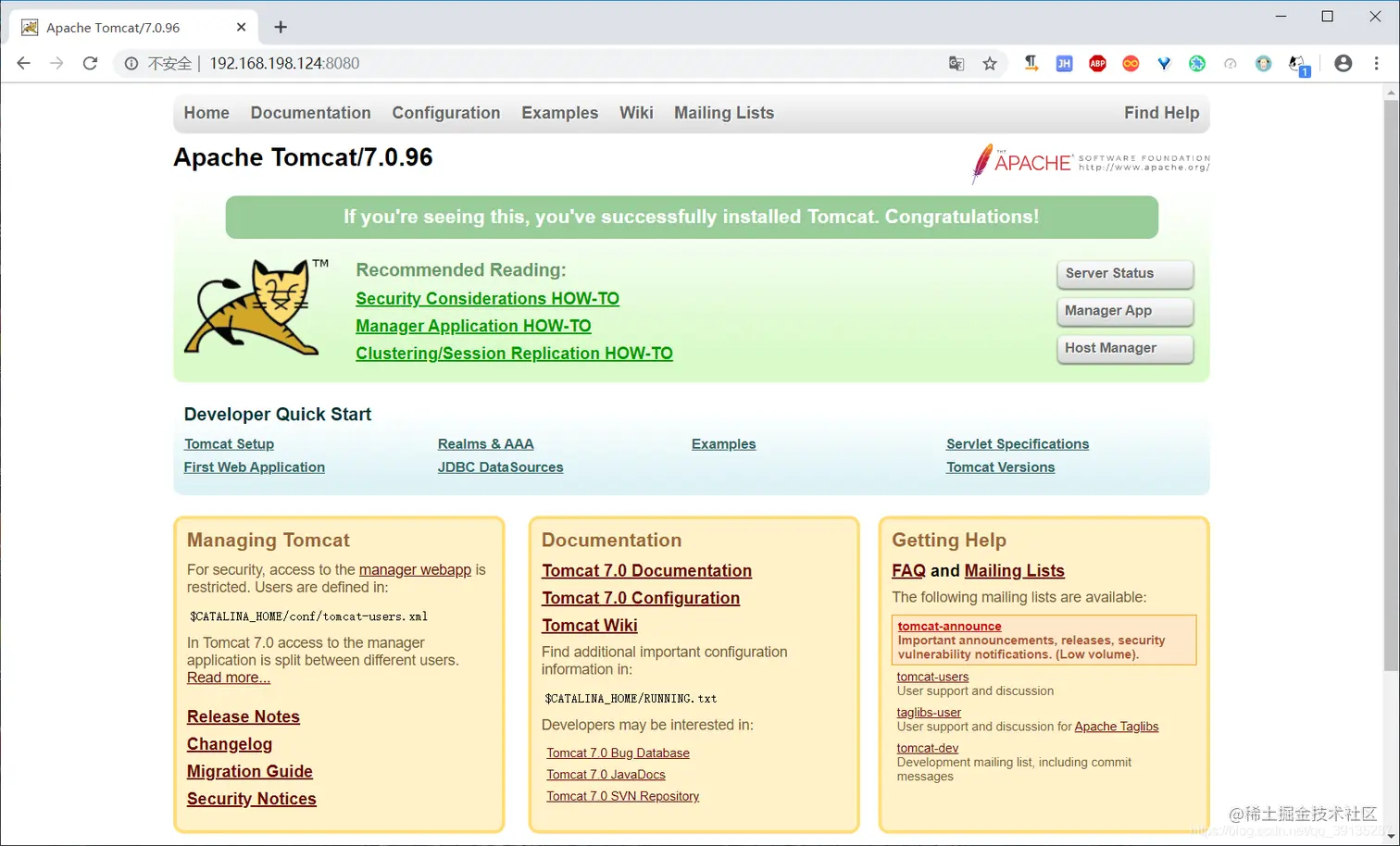Viewport: 1400px width, 846px height.
Task: Open Tomcat 7.0 SVN Repository link
Action: pyautogui.click(x=622, y=796)
